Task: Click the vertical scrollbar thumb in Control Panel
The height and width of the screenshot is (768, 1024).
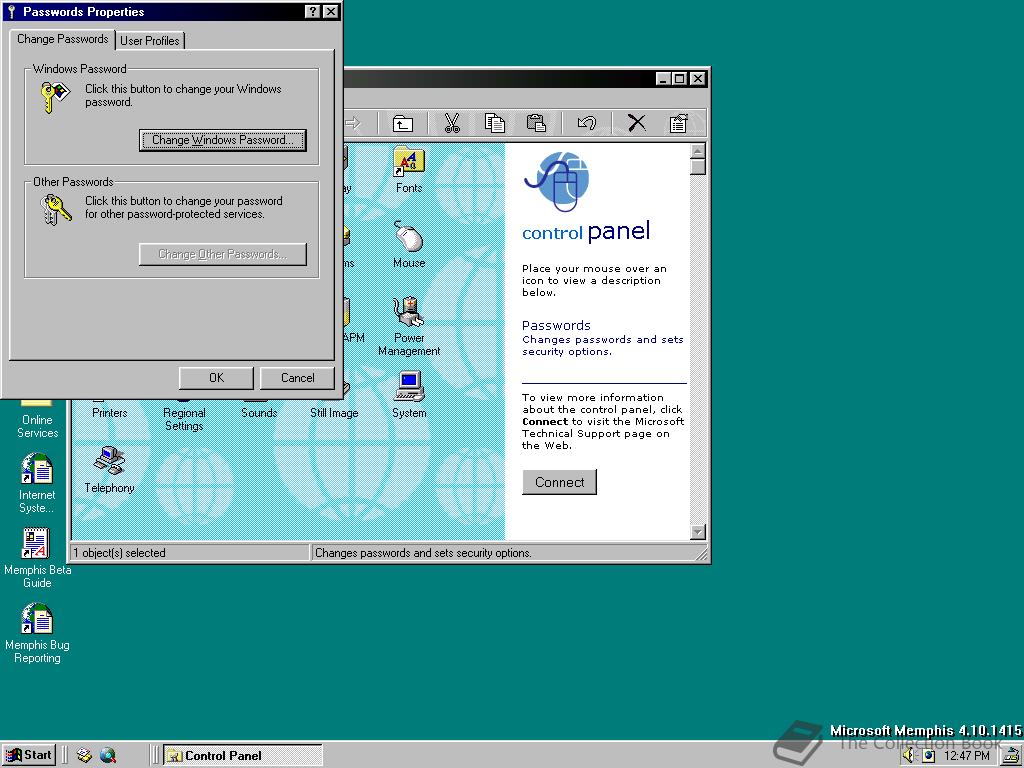Action: (x=697, y=167)
